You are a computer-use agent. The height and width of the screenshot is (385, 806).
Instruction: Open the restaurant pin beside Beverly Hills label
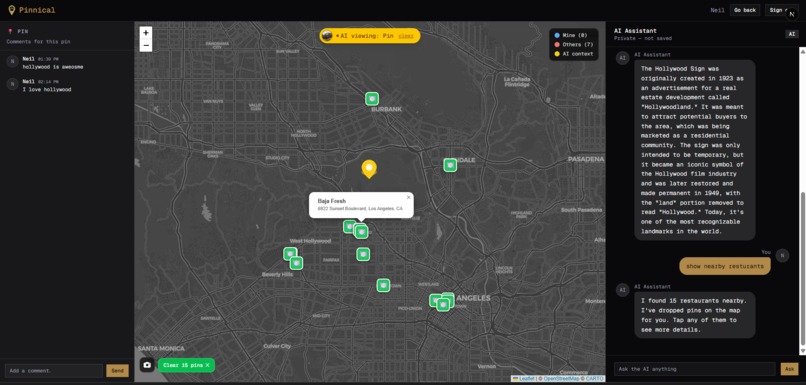click(x=296, y=263)
